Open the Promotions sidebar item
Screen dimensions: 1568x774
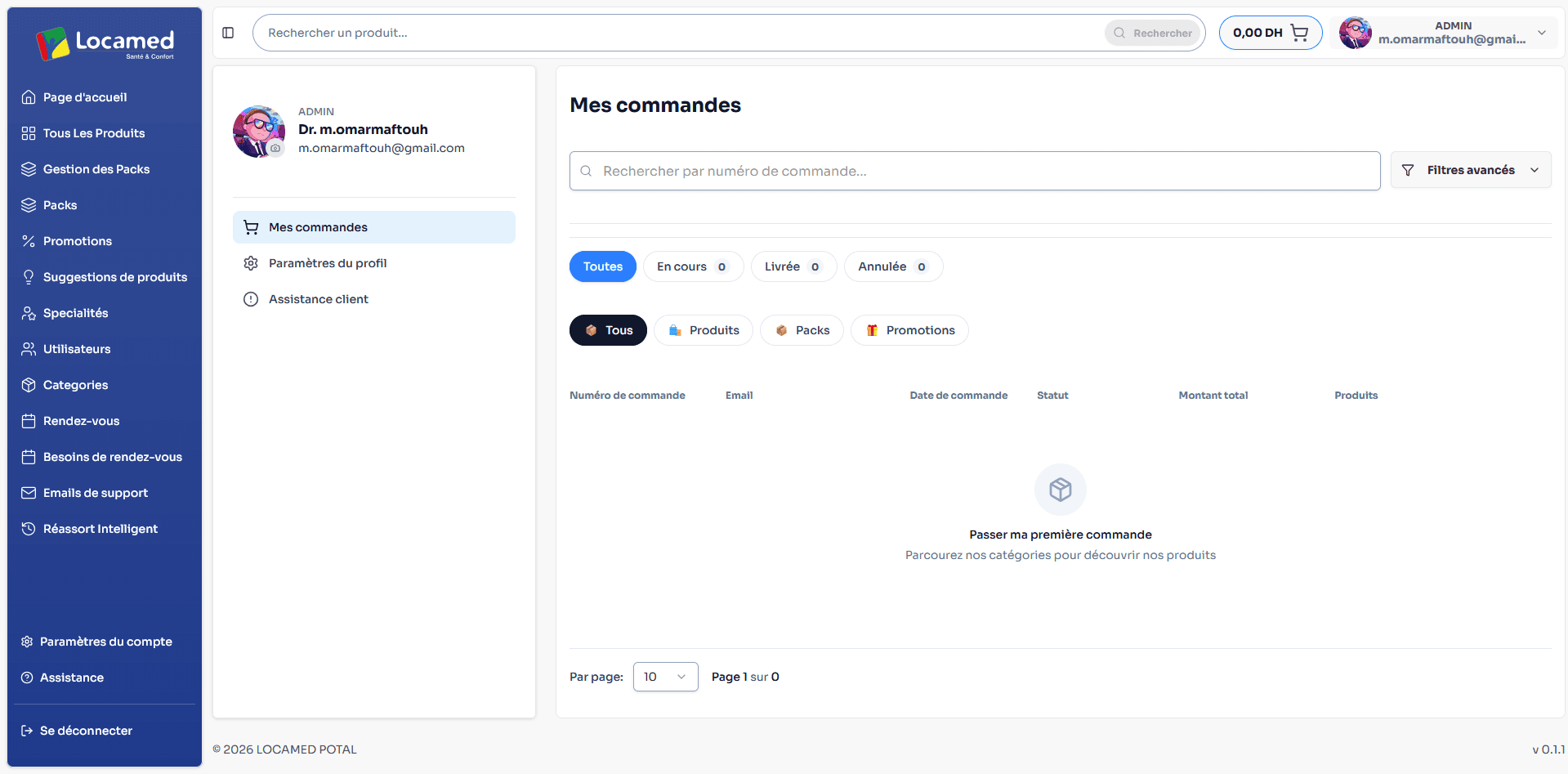coord(77,241)
